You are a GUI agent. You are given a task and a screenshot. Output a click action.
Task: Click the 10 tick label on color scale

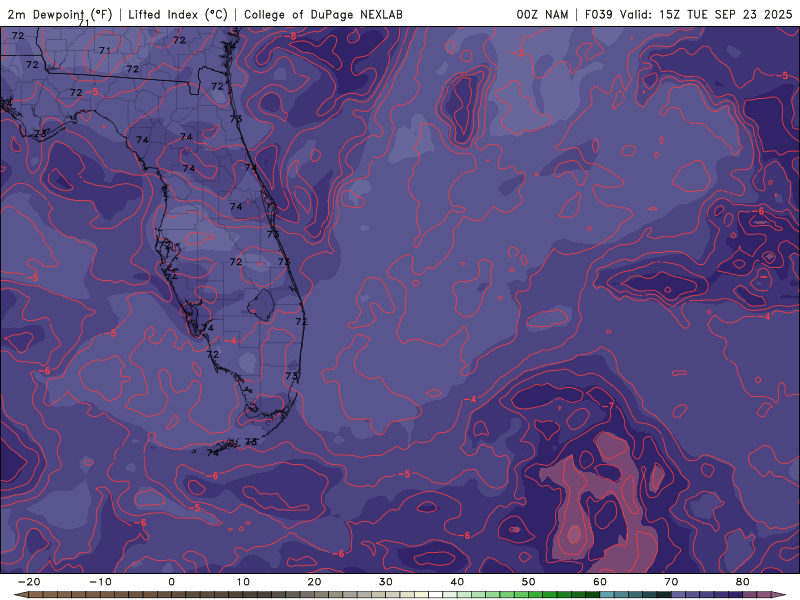243,582
